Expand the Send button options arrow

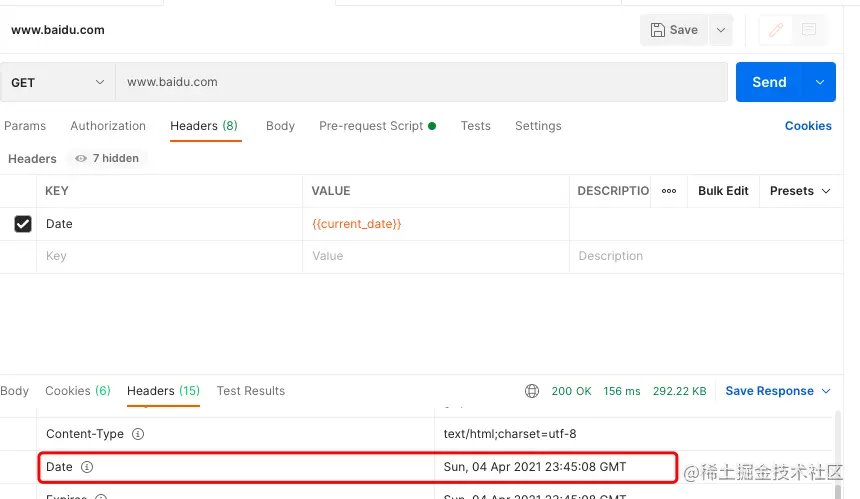pos(820,82)
